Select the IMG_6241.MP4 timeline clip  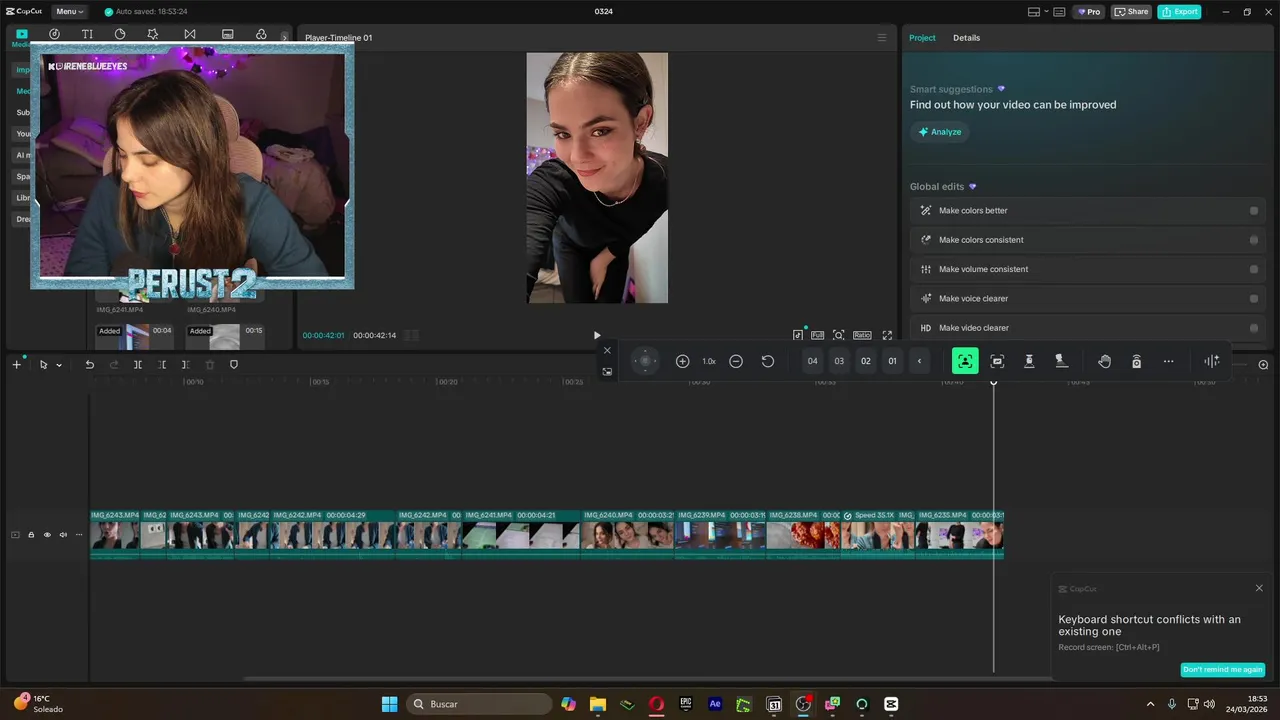pos(521,535)
